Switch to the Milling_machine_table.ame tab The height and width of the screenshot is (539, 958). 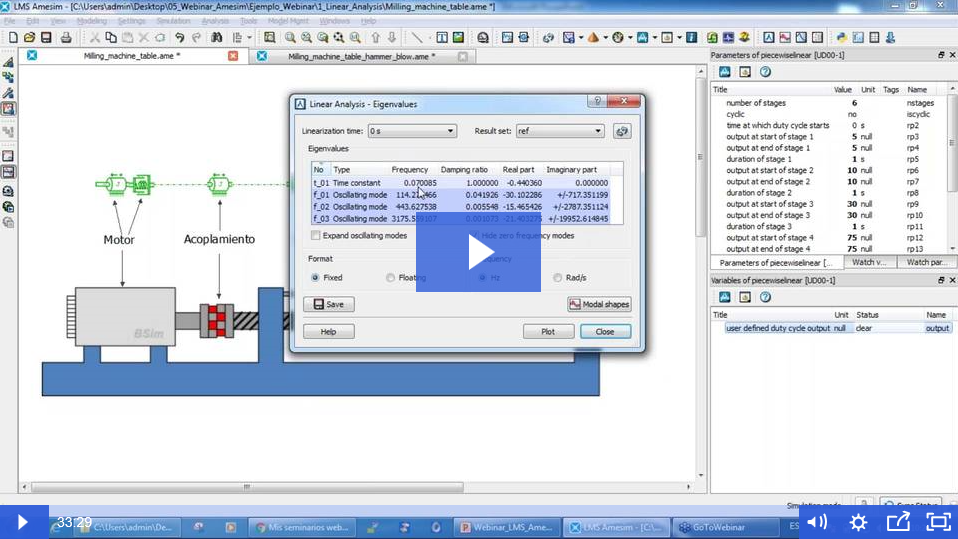tap(132, 56)
